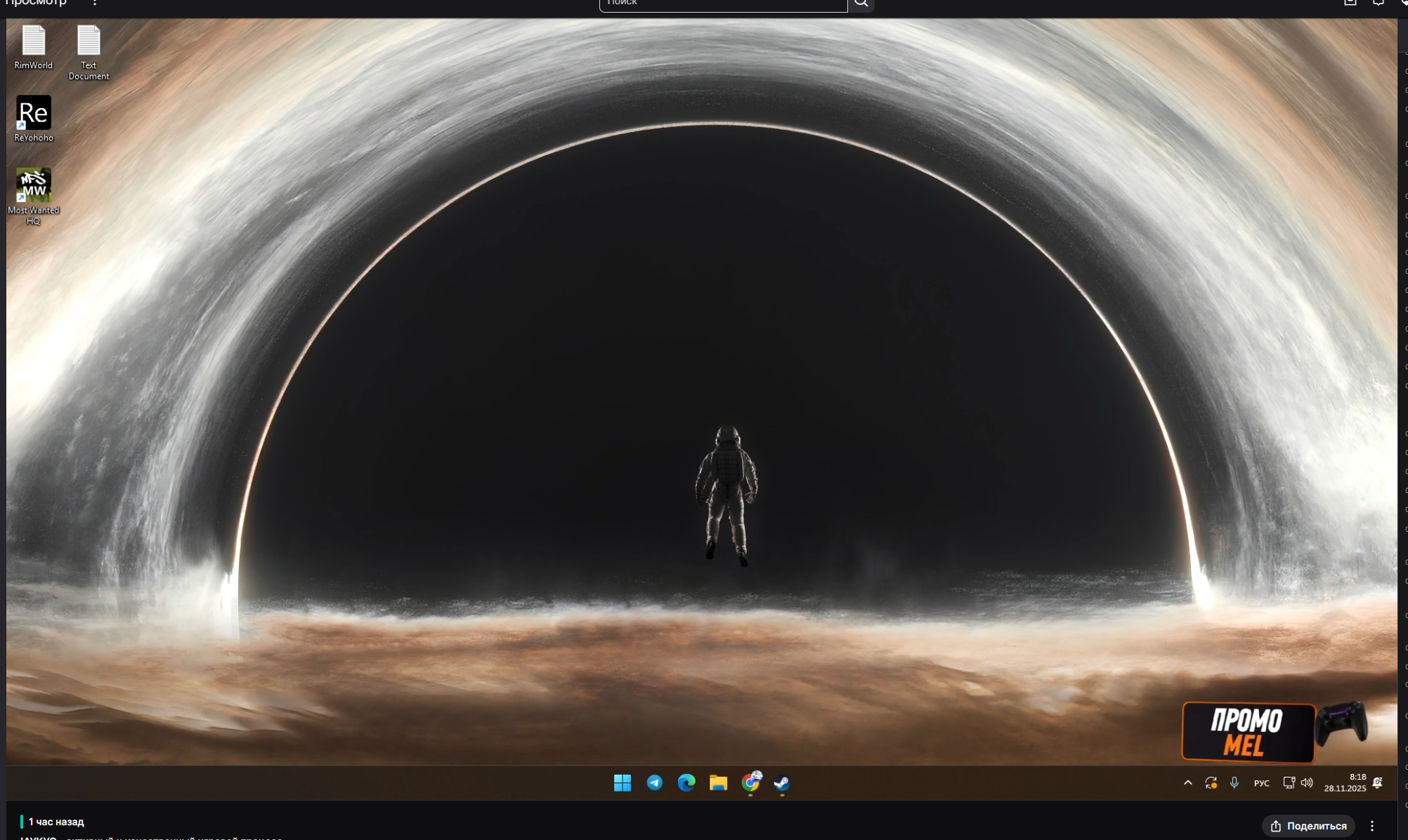Image resolution: width=1408 pixels, height=840 pixels.
Task: Open three-dot options next to Поделиться
Action: pyautogui.click(x=1371, y=826)
